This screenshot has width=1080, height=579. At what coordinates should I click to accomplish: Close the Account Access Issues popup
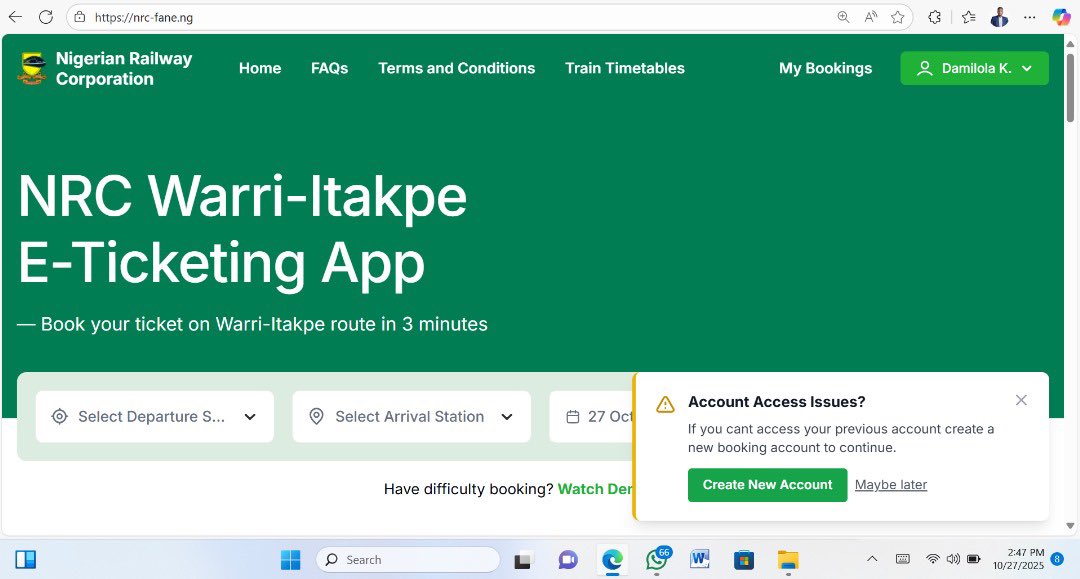(x=1021, y=400)
